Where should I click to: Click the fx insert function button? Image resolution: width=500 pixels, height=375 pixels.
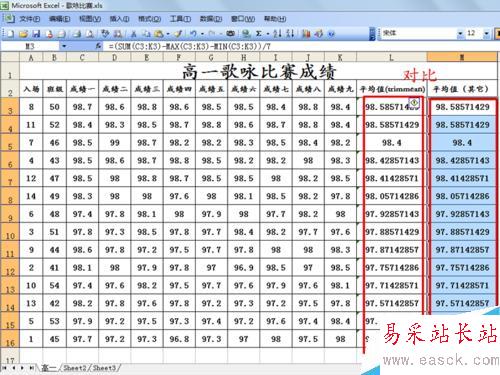pos(98,46)
